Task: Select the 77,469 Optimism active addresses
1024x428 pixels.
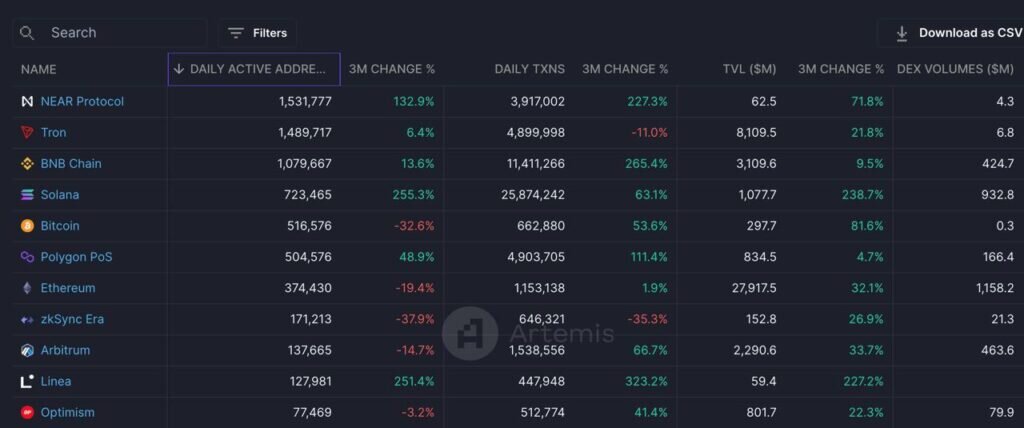Action: (312, 412)
